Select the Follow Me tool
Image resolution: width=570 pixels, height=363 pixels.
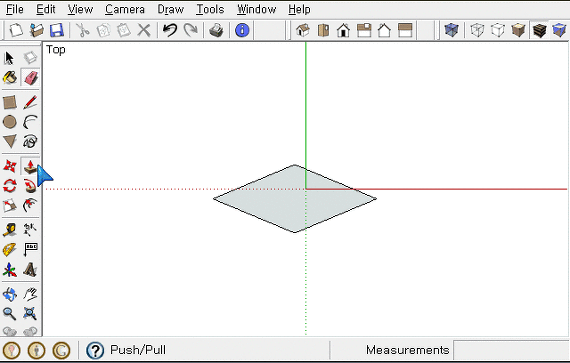(30, 186)
